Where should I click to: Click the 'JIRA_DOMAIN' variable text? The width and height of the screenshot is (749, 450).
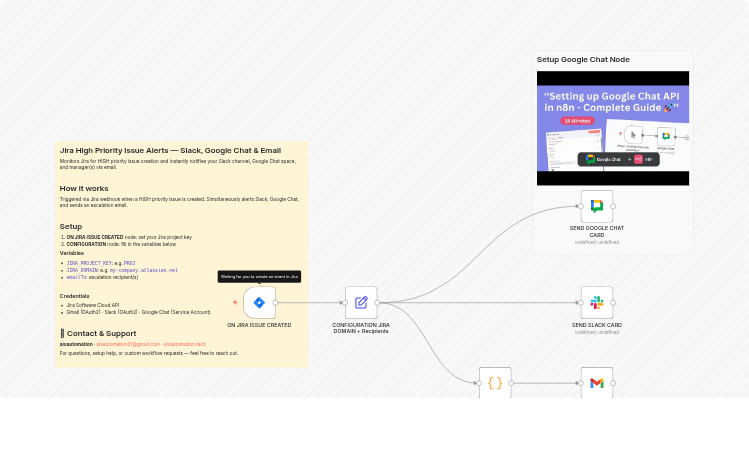(82, 270)
